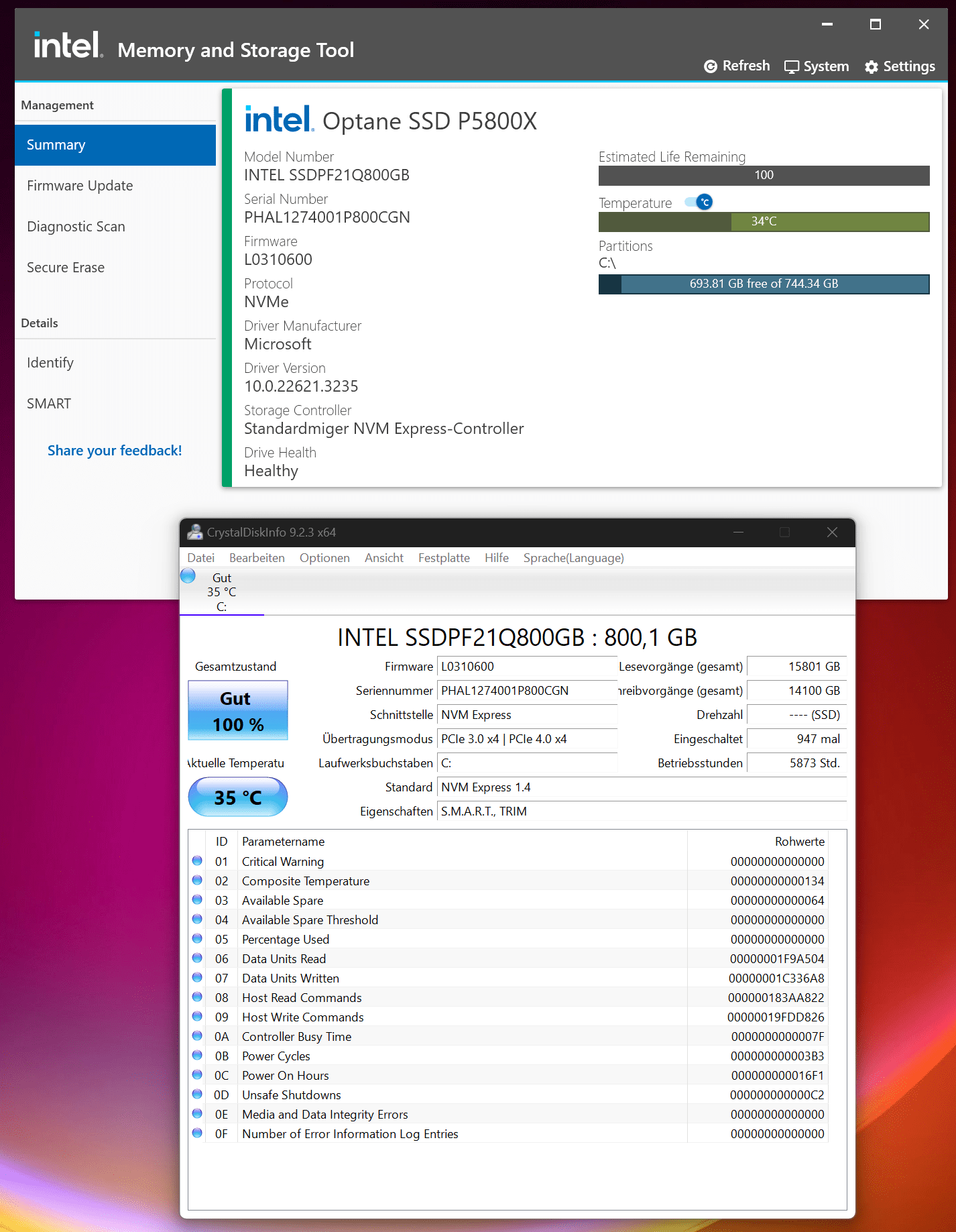Click the Firmware field L0310600
956x1232 pixels.
527,667
